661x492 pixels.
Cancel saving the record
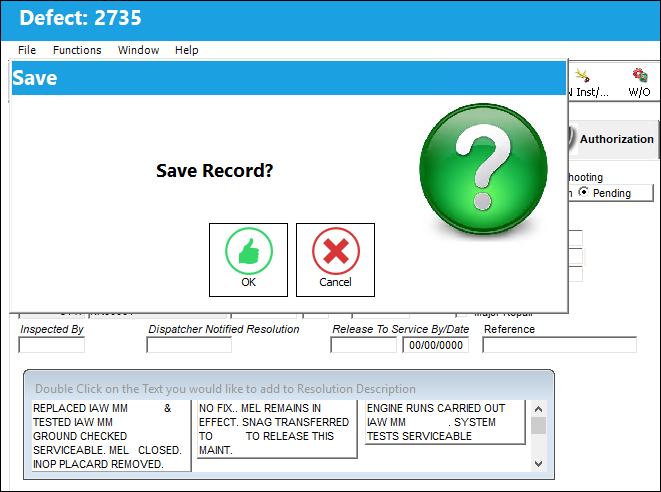pos(335,260)
